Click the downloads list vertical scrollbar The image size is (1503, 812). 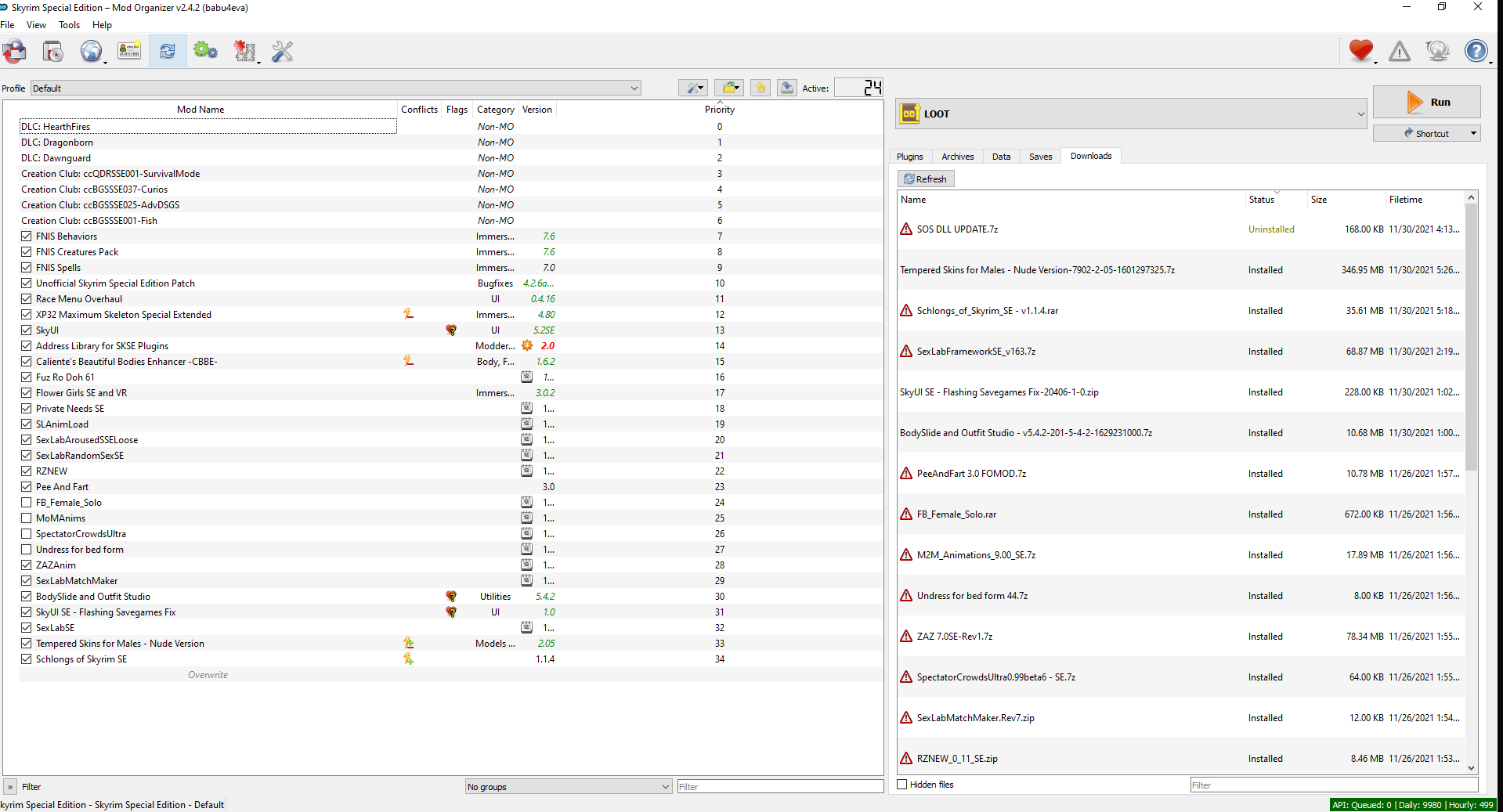[1471, 337]
